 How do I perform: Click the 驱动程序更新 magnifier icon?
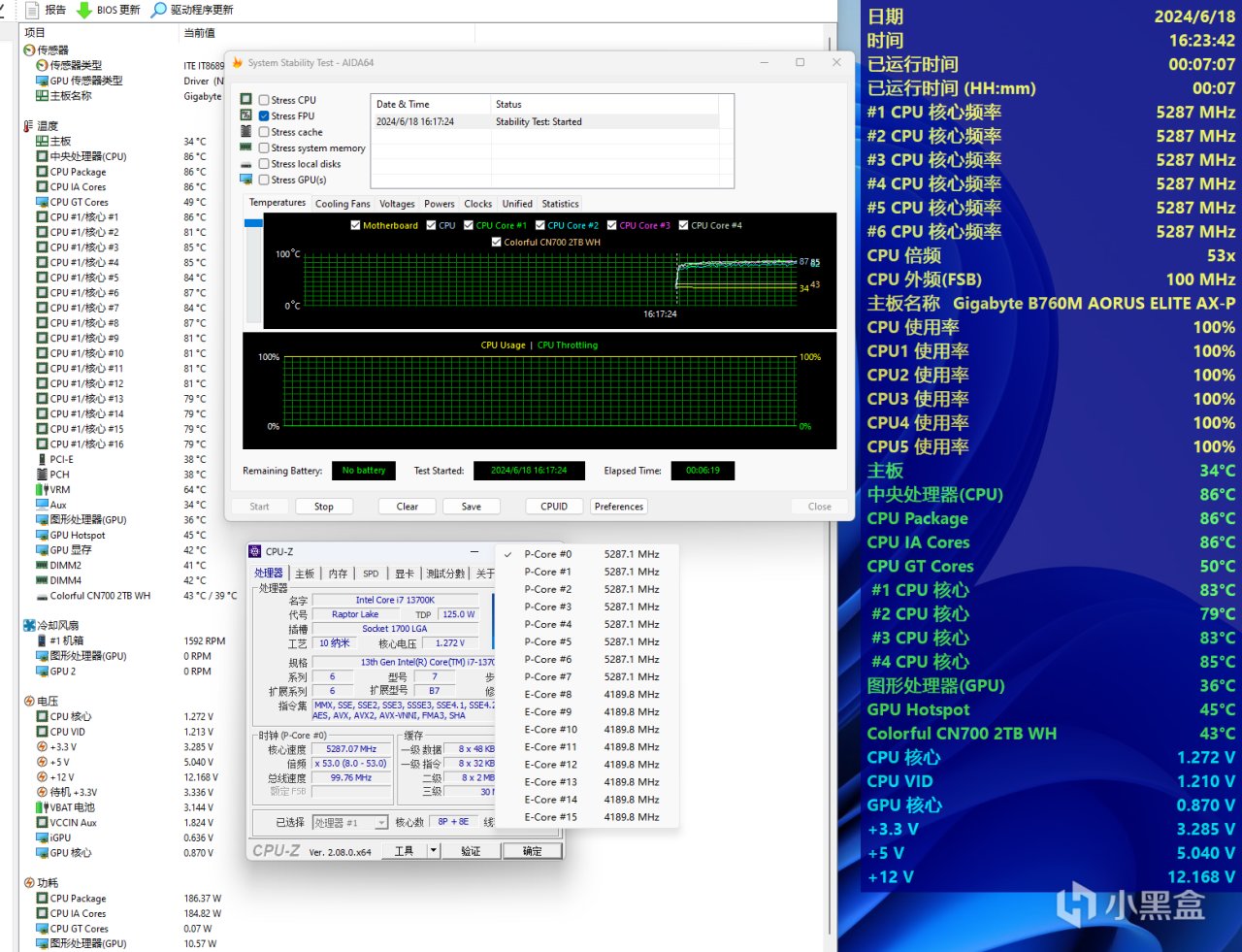tap(159, 10)
